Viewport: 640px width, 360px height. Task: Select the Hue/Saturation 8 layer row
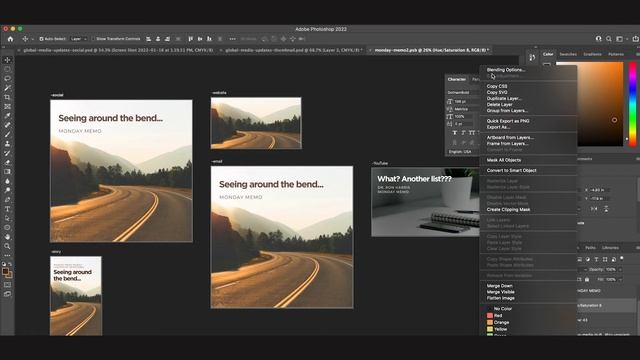[607, 305]
